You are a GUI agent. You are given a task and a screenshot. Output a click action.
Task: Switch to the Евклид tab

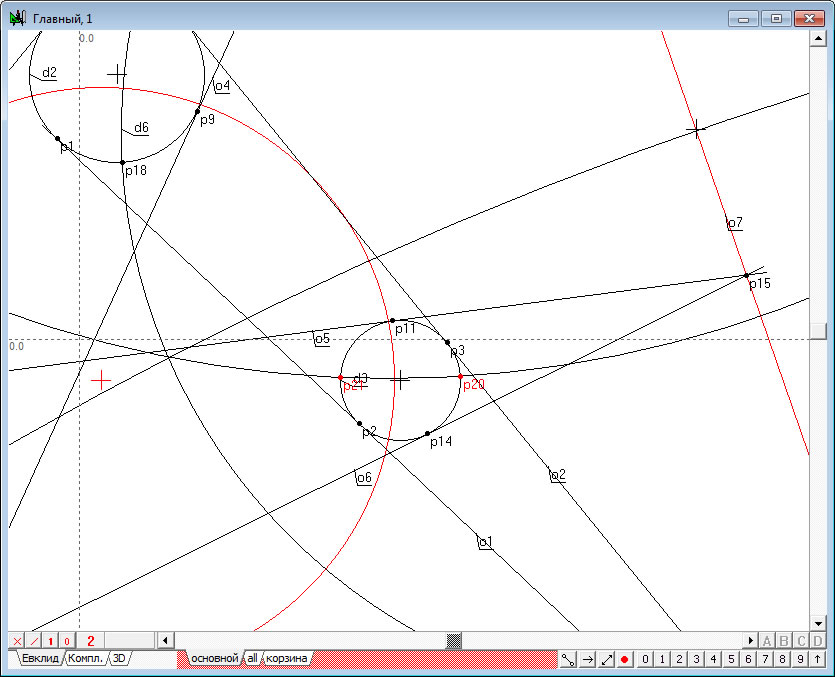(x=40, y=658)
